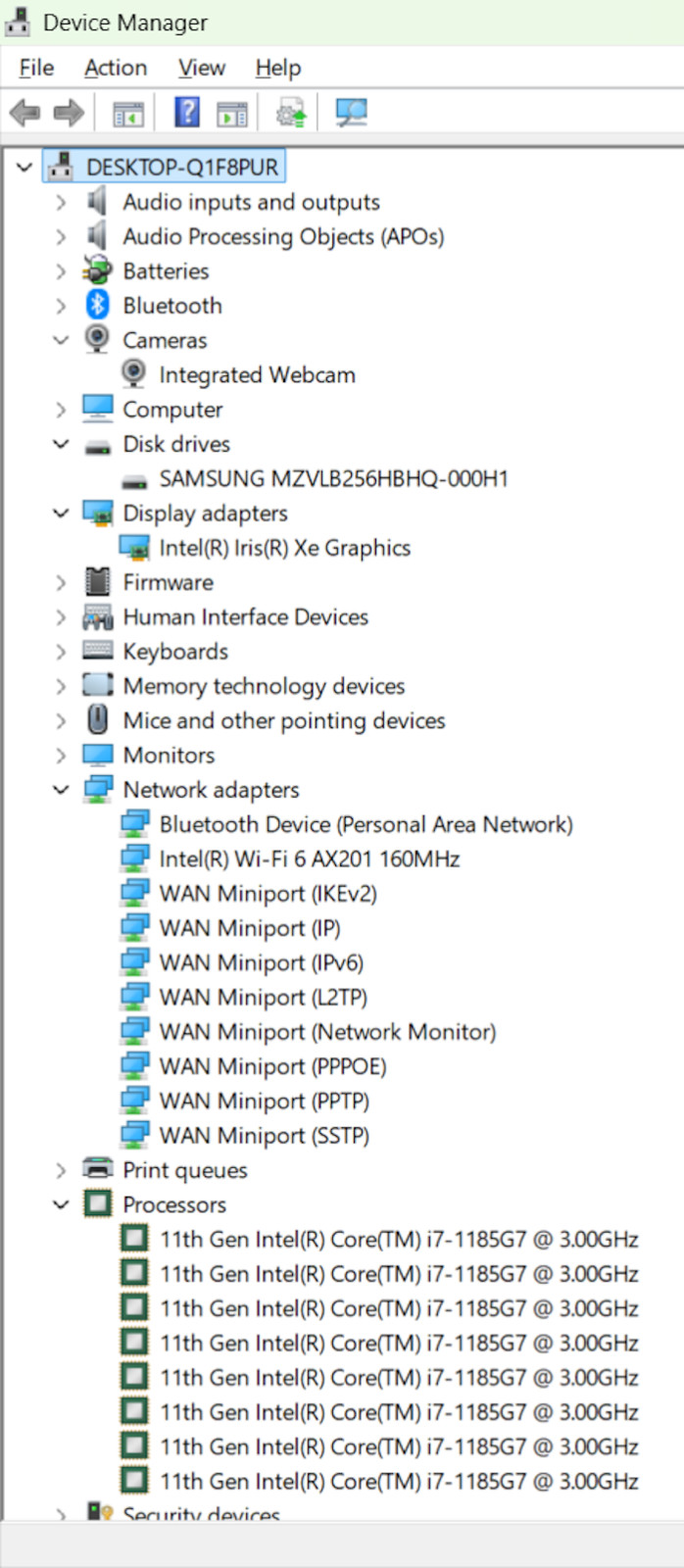This screenshot has height=1568, width=684.
Task: Click the Bluetooth category icon
Action: [97, 305]
